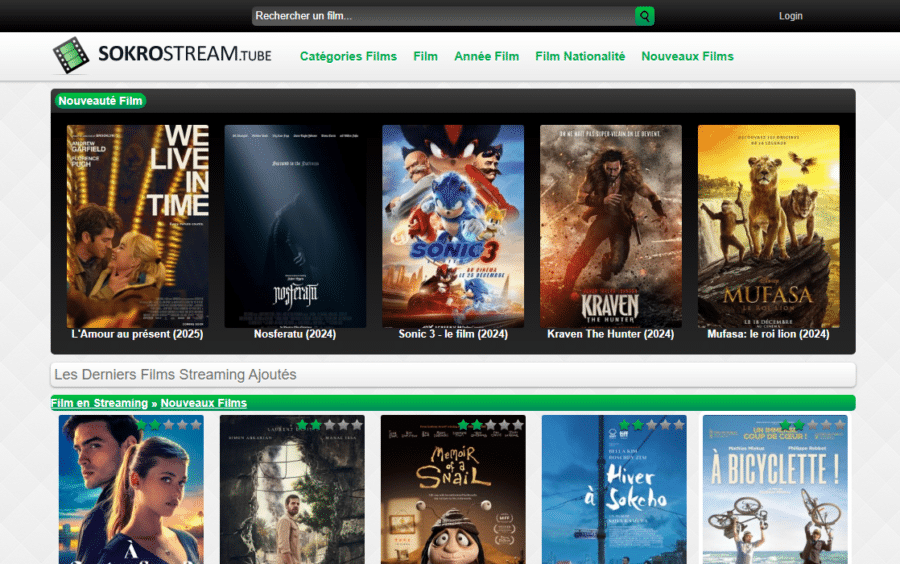Open the Film Nationalité menu

[580, 56]
